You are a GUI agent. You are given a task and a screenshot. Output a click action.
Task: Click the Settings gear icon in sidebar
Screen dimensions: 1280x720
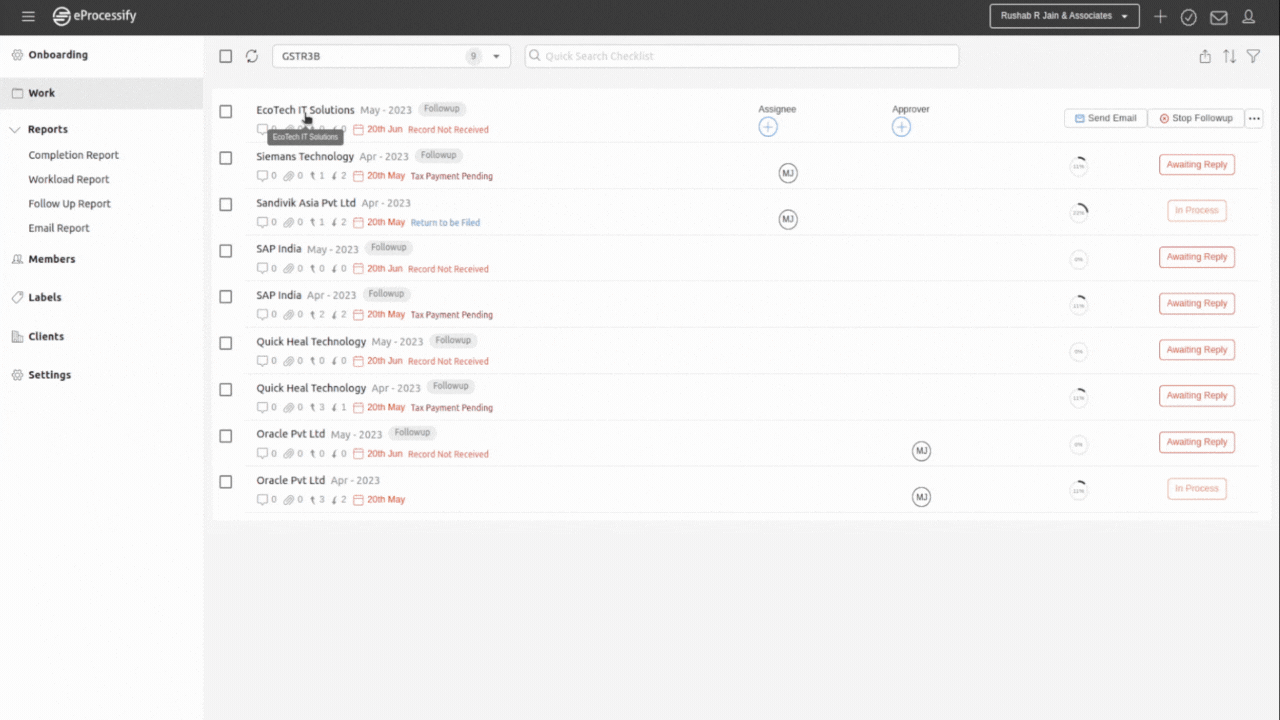(17, 375)
